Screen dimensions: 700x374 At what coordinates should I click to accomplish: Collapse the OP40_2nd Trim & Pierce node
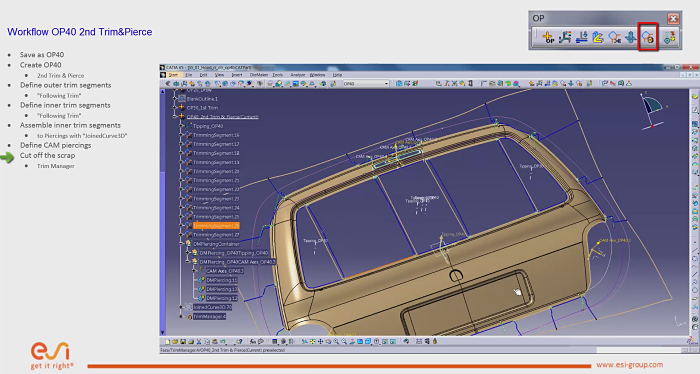tap(175, 117)
